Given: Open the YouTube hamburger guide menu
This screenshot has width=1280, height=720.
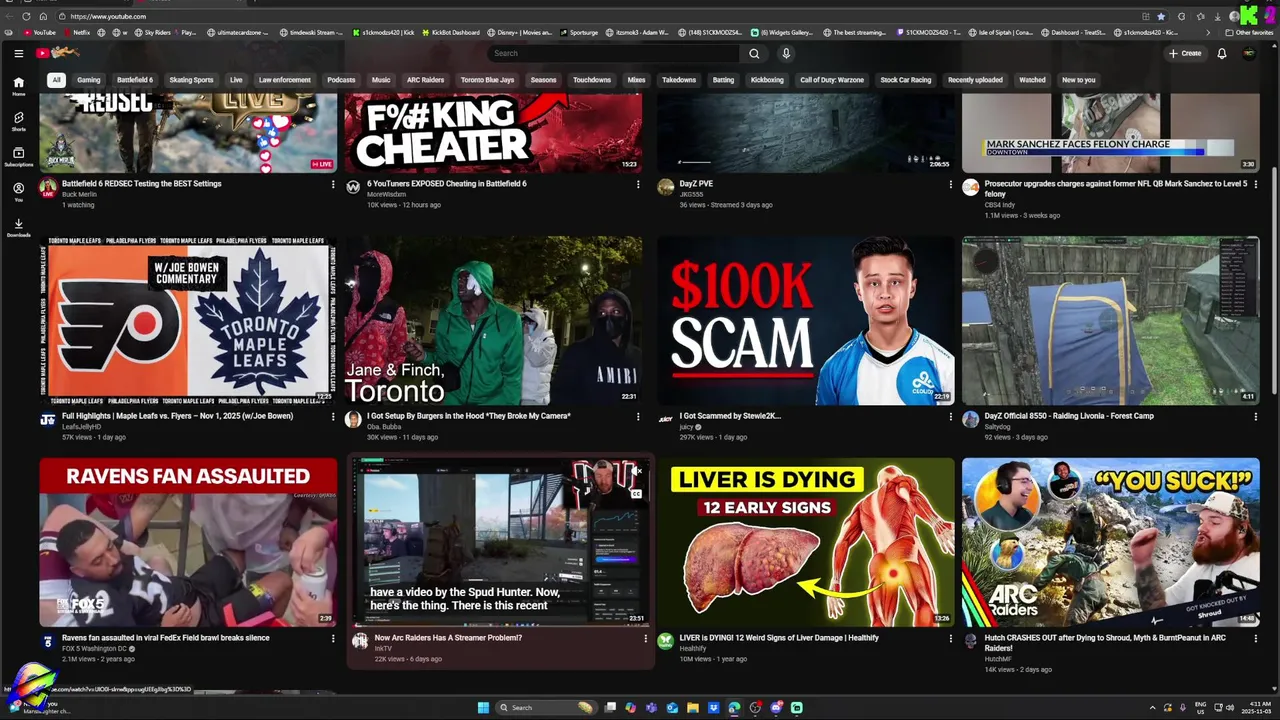Looking at the screenshot, I should (18, 53).
